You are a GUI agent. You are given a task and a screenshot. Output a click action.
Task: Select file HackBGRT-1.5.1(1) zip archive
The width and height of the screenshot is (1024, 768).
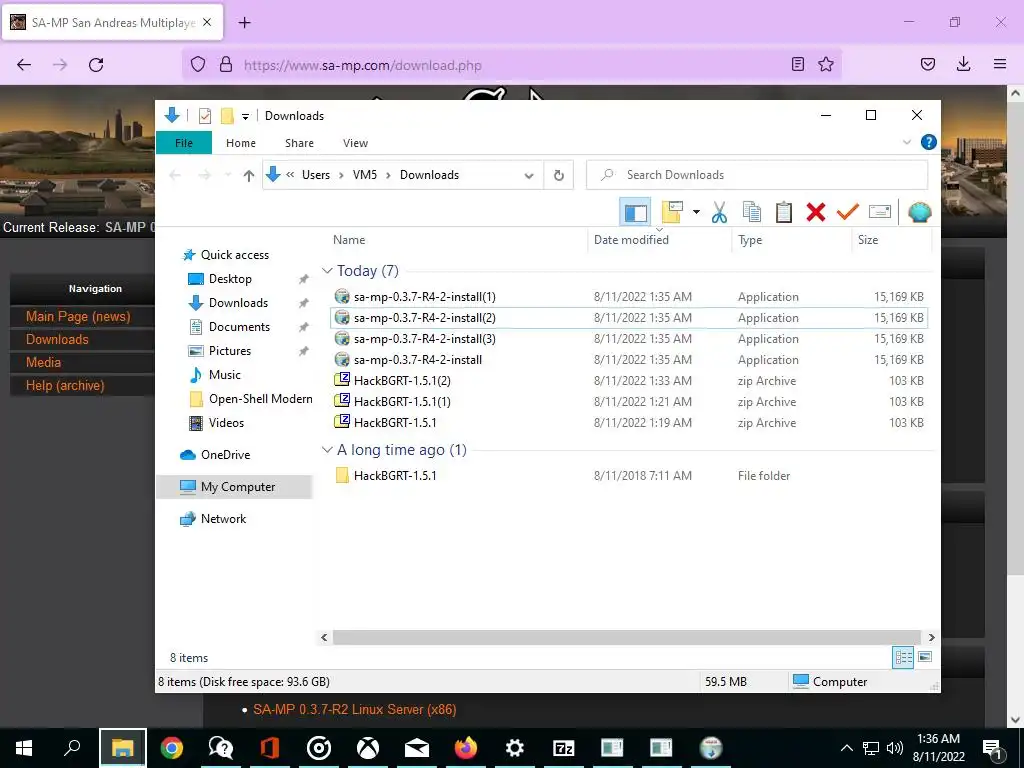629,402
